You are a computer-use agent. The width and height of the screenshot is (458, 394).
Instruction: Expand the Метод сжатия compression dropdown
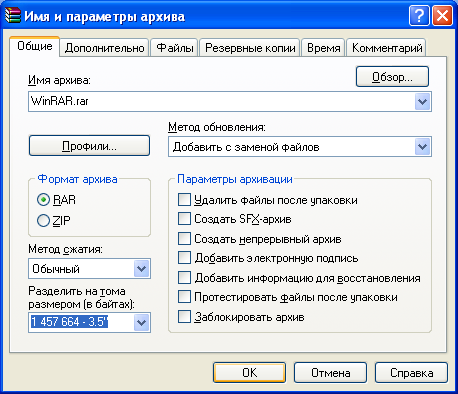coord(142,268)
